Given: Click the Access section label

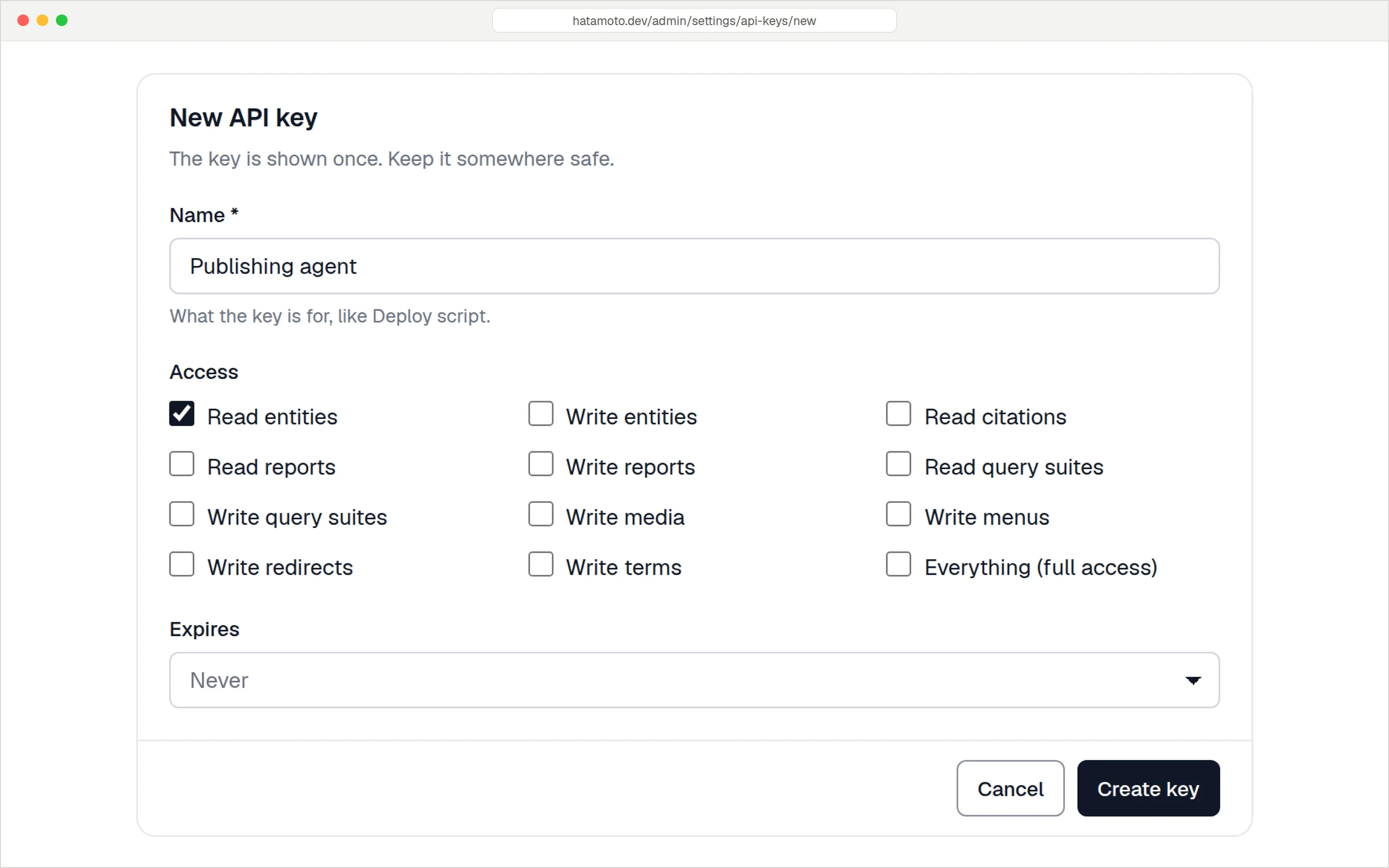Looking at the screenshot, I should pos(204,372).
